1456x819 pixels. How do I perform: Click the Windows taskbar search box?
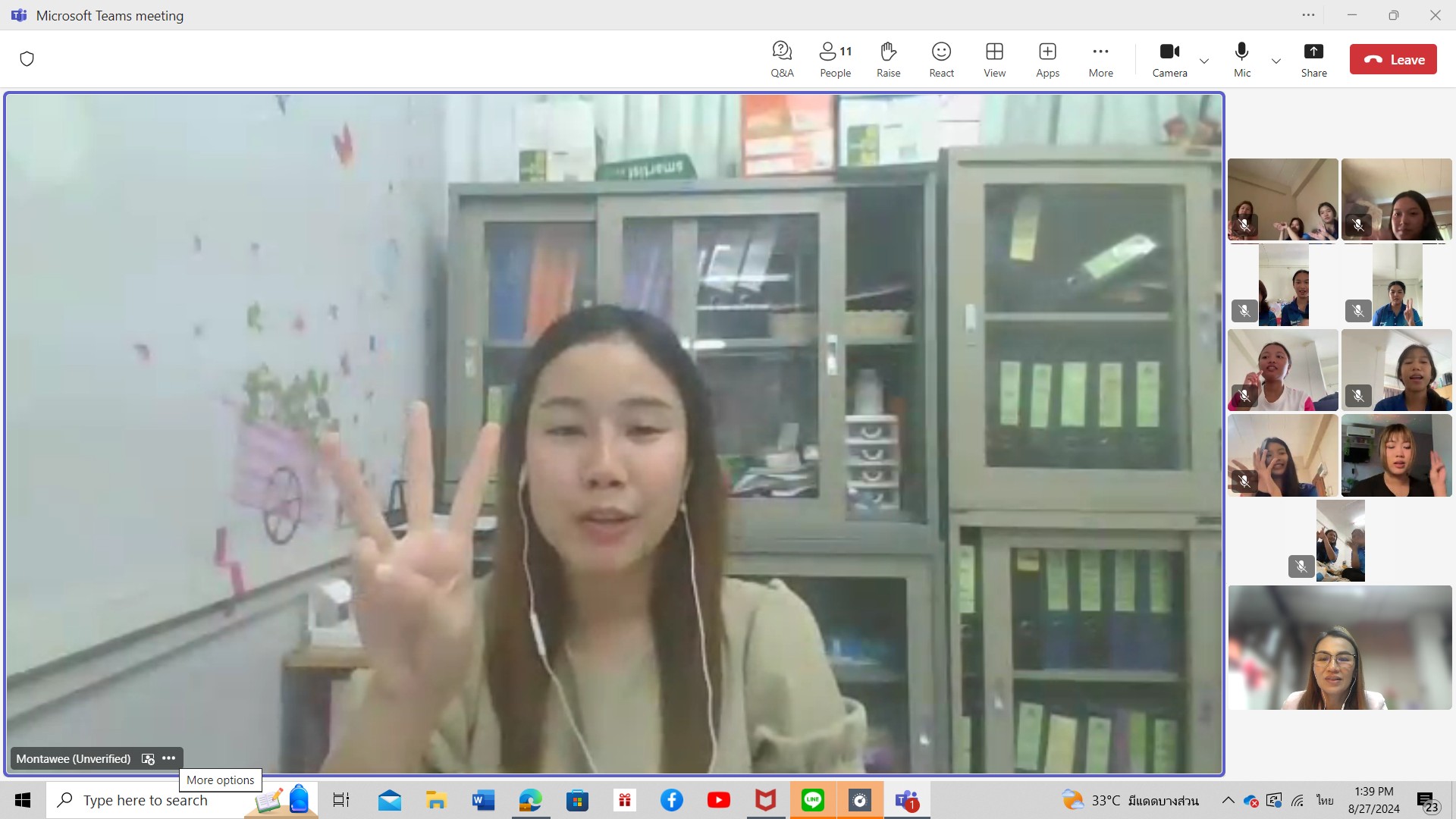point(146,800)
